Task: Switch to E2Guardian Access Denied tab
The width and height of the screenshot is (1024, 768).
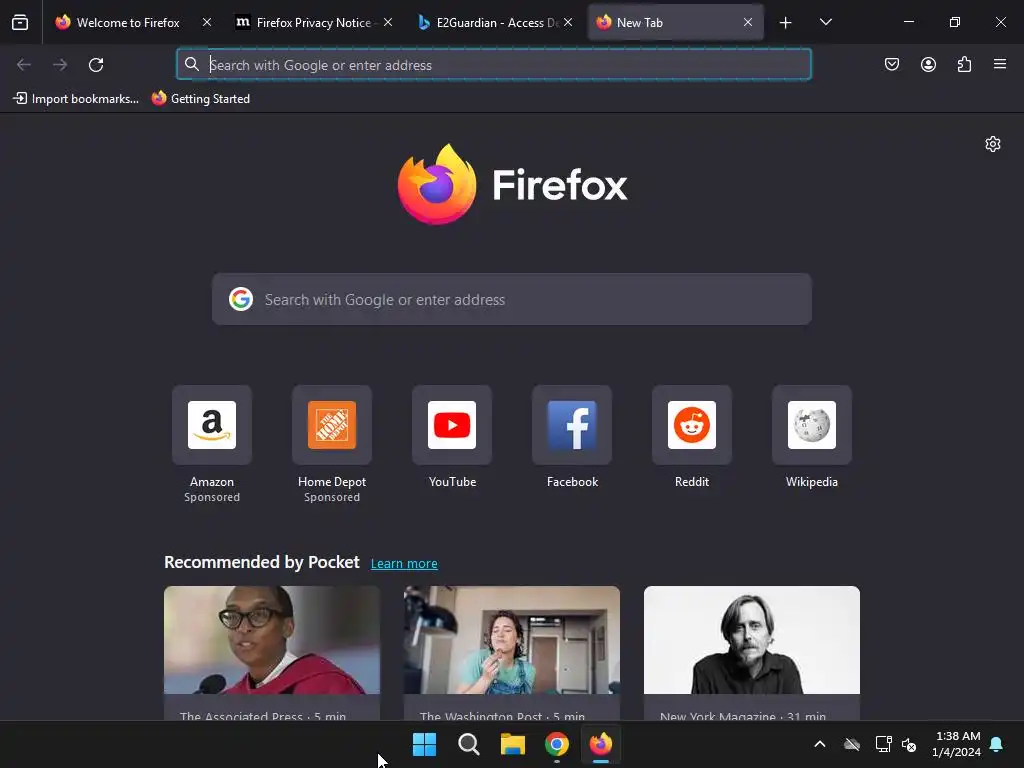Action: point(488,23)
